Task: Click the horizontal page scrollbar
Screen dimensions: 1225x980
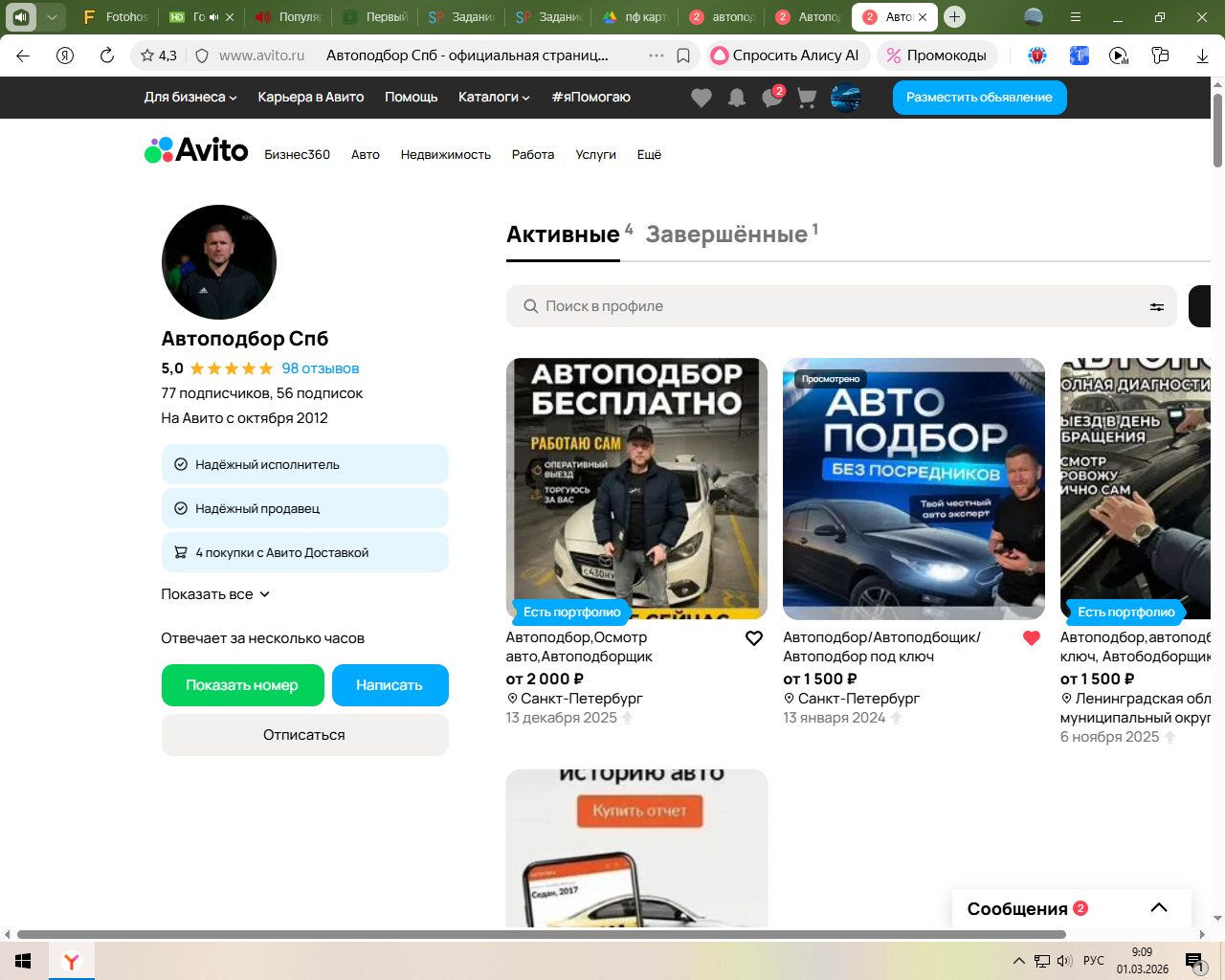Action: 542,934
